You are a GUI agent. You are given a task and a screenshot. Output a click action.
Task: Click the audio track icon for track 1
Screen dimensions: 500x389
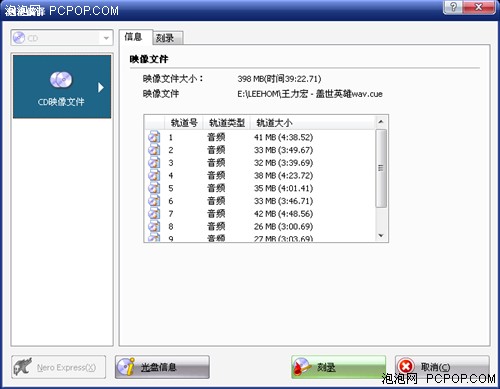click(154, 137)
